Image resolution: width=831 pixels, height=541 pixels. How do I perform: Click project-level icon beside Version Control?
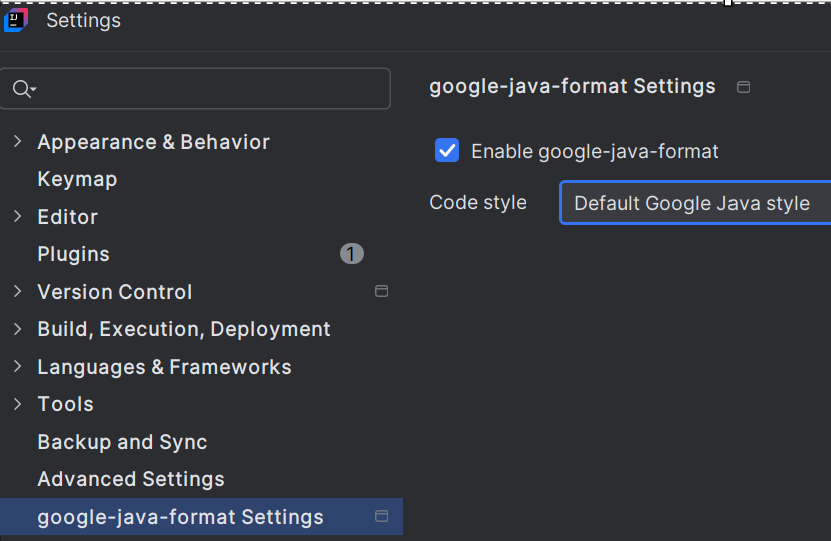(x=381, y=292)
